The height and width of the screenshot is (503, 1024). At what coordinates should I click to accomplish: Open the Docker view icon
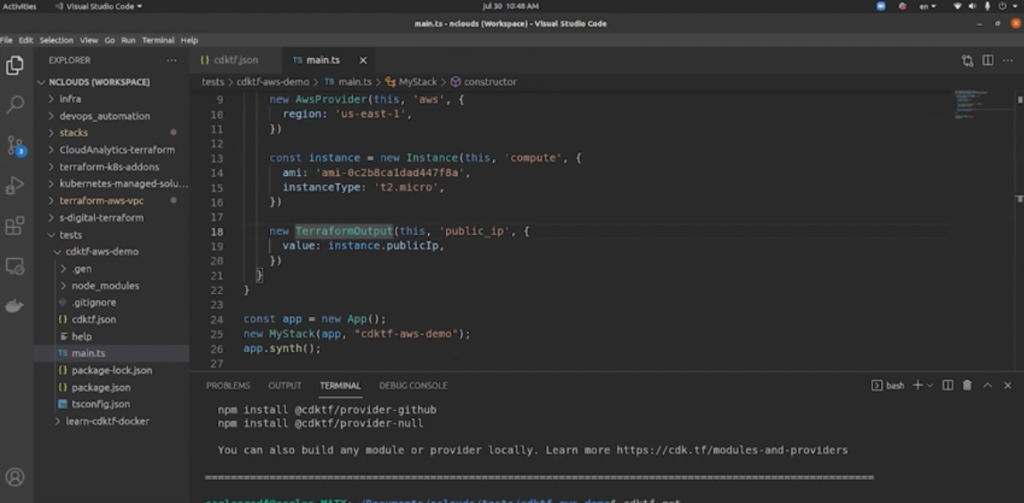point(14,306)
